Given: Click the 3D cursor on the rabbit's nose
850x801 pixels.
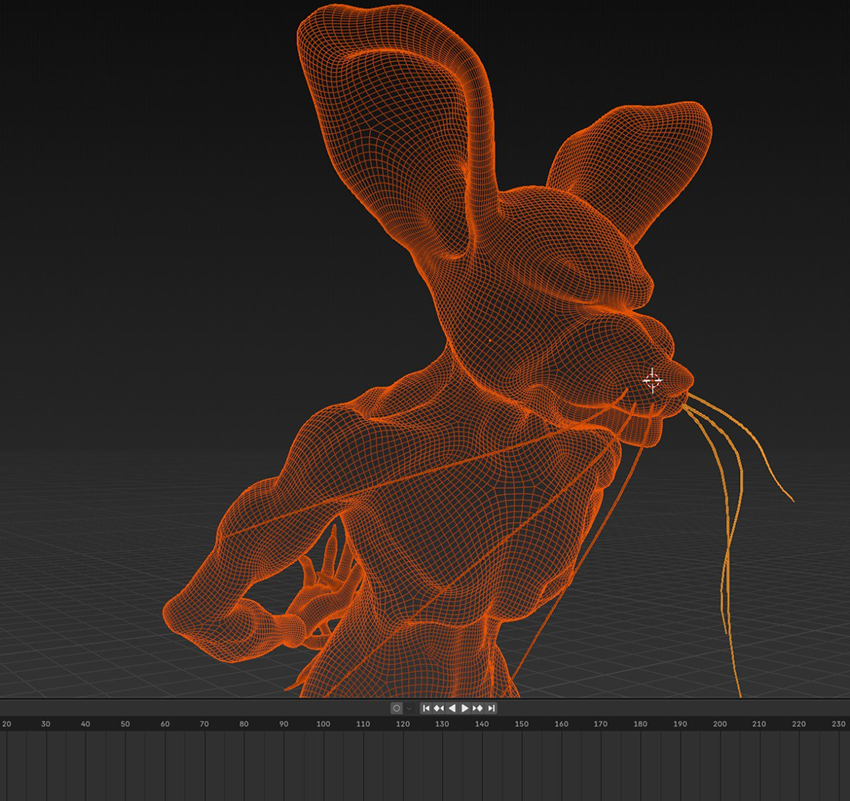Looking at the screenshot, I should [652, 380].
